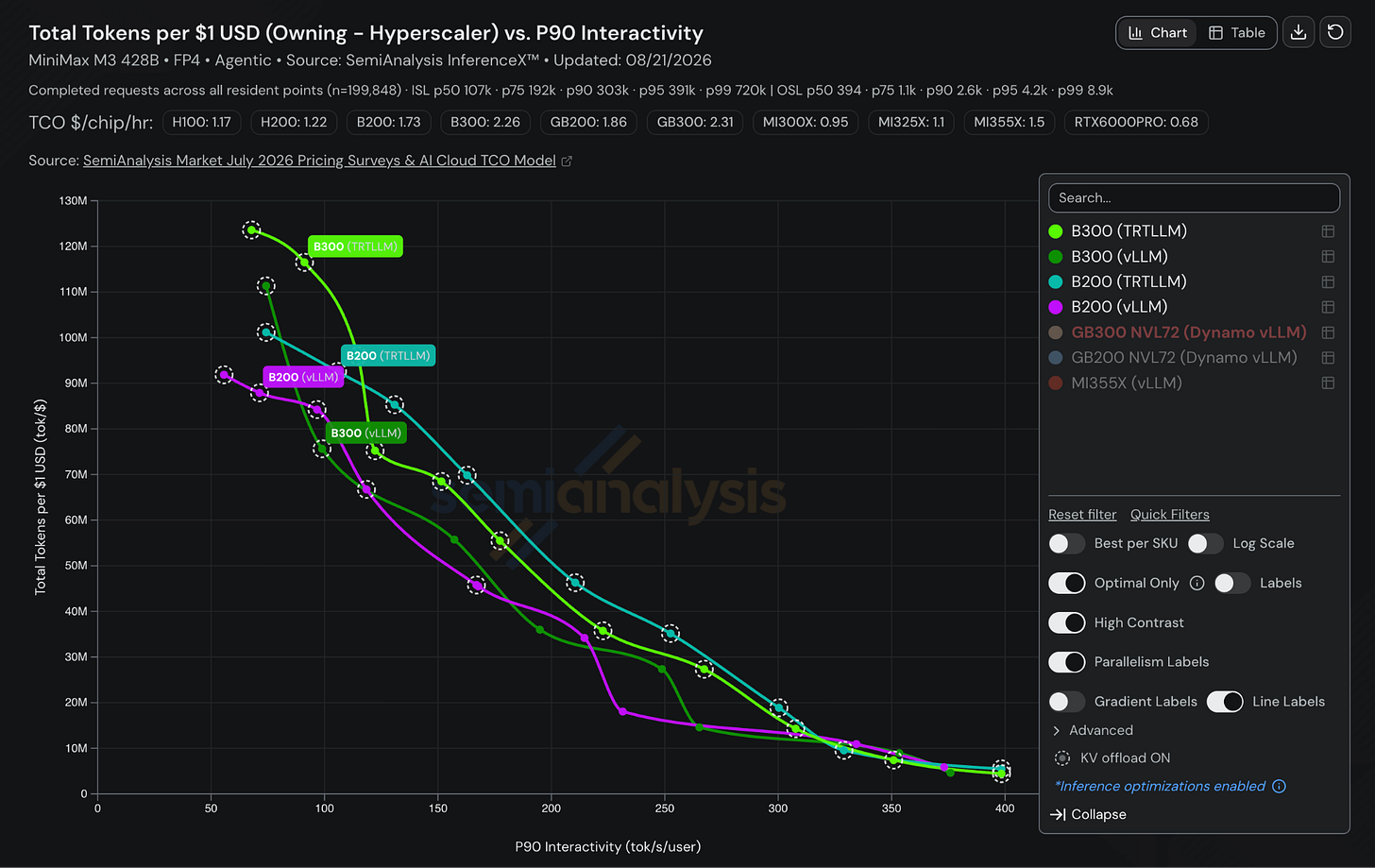Click the B200 (TRTLLM) line label on chart

click(x=388, y=356)
